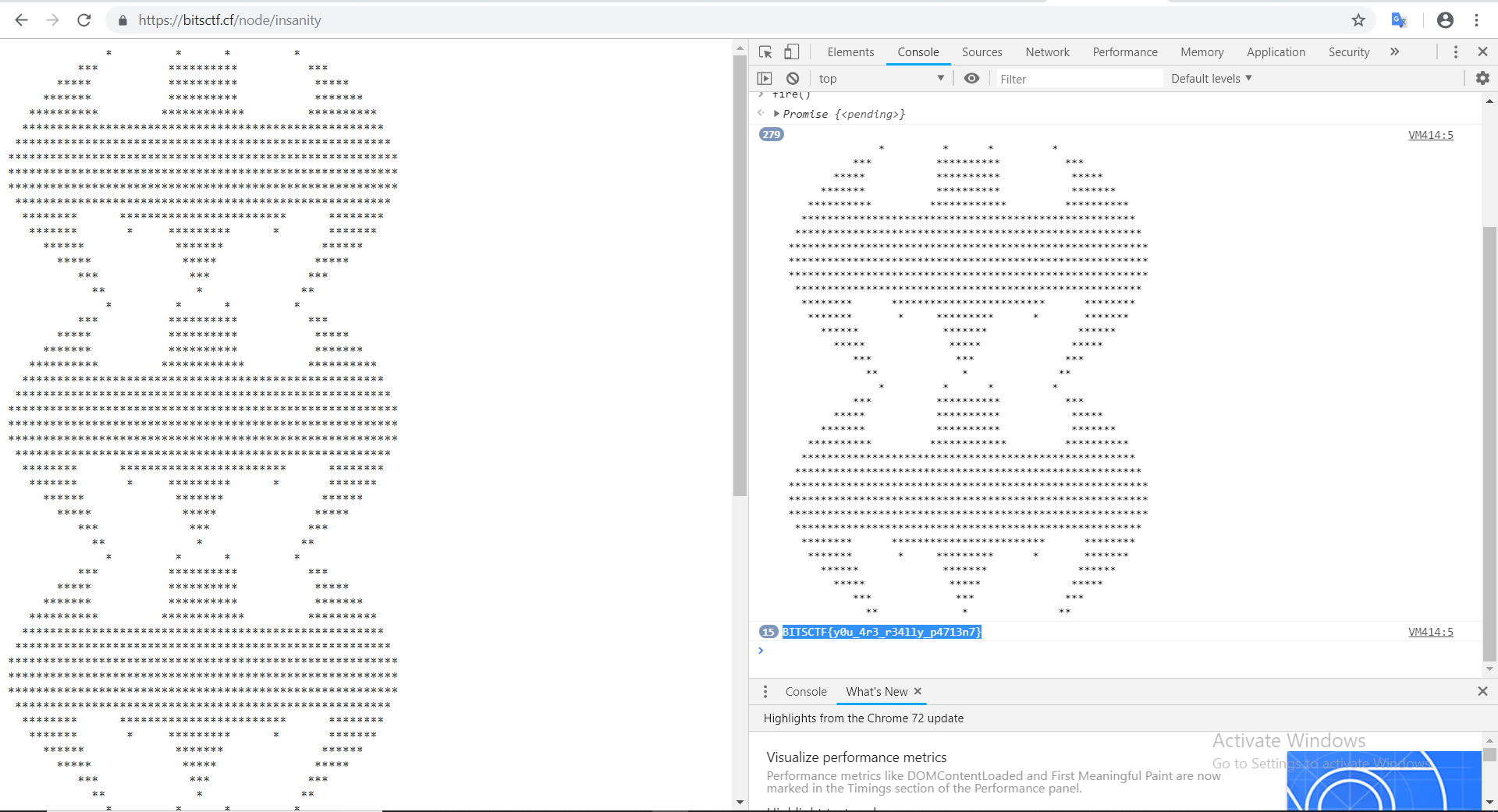1498x812 pixels.
Task: Go back to previous page
Action: point(21,20)
